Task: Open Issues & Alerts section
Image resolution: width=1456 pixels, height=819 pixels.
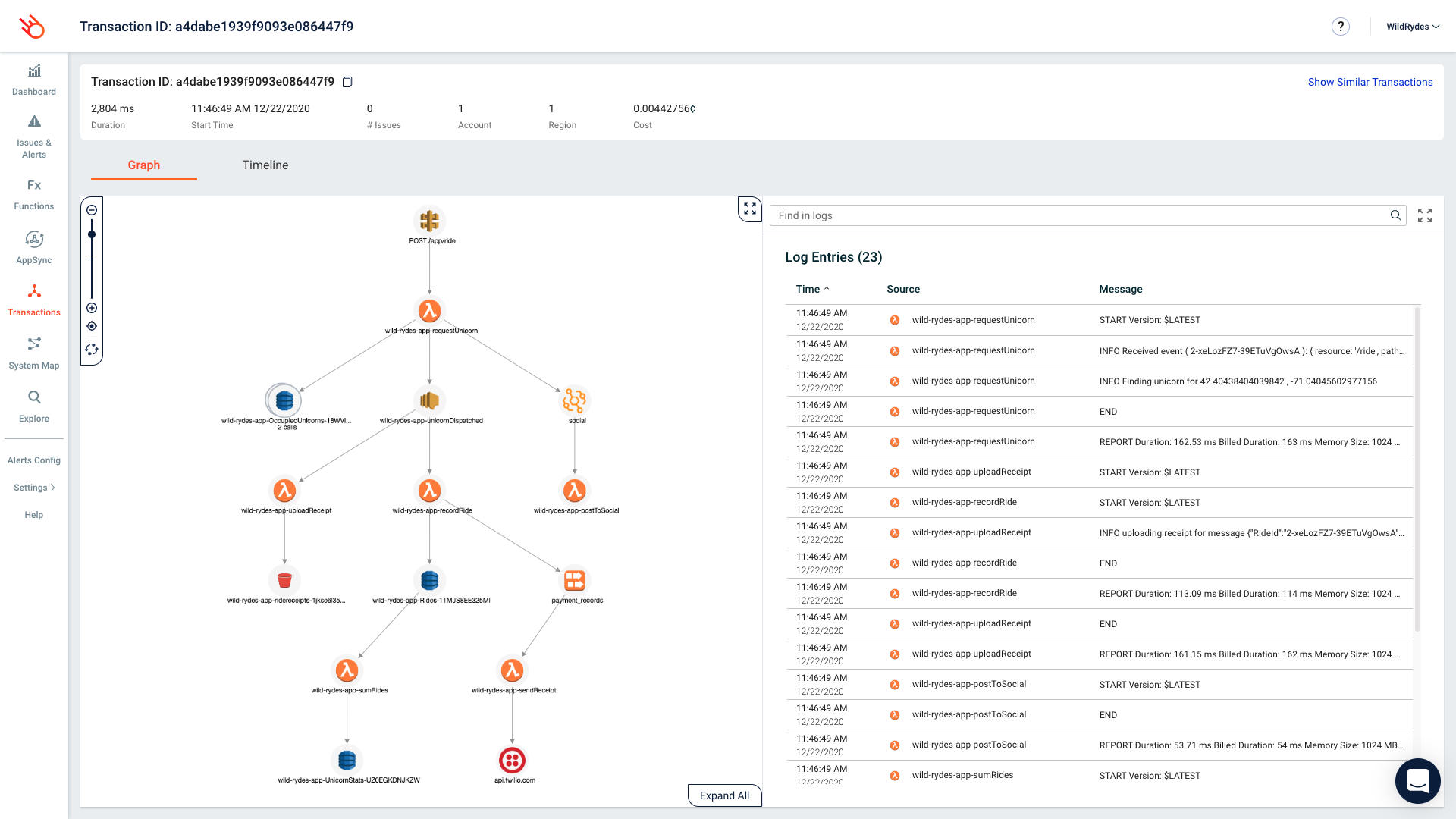Action: (34, 136)
